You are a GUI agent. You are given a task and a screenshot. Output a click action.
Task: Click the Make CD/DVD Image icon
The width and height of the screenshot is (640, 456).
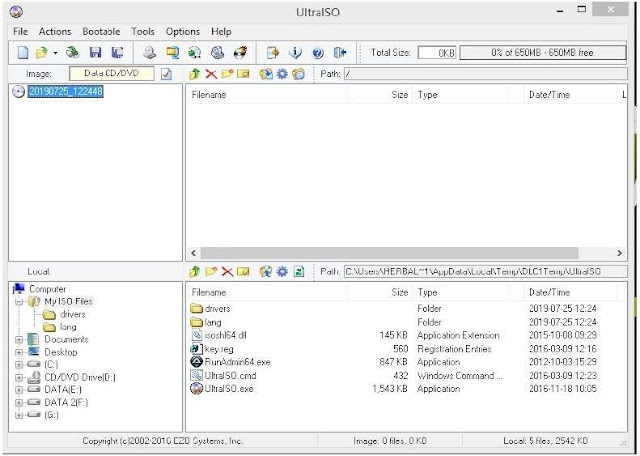coord(149,52)
